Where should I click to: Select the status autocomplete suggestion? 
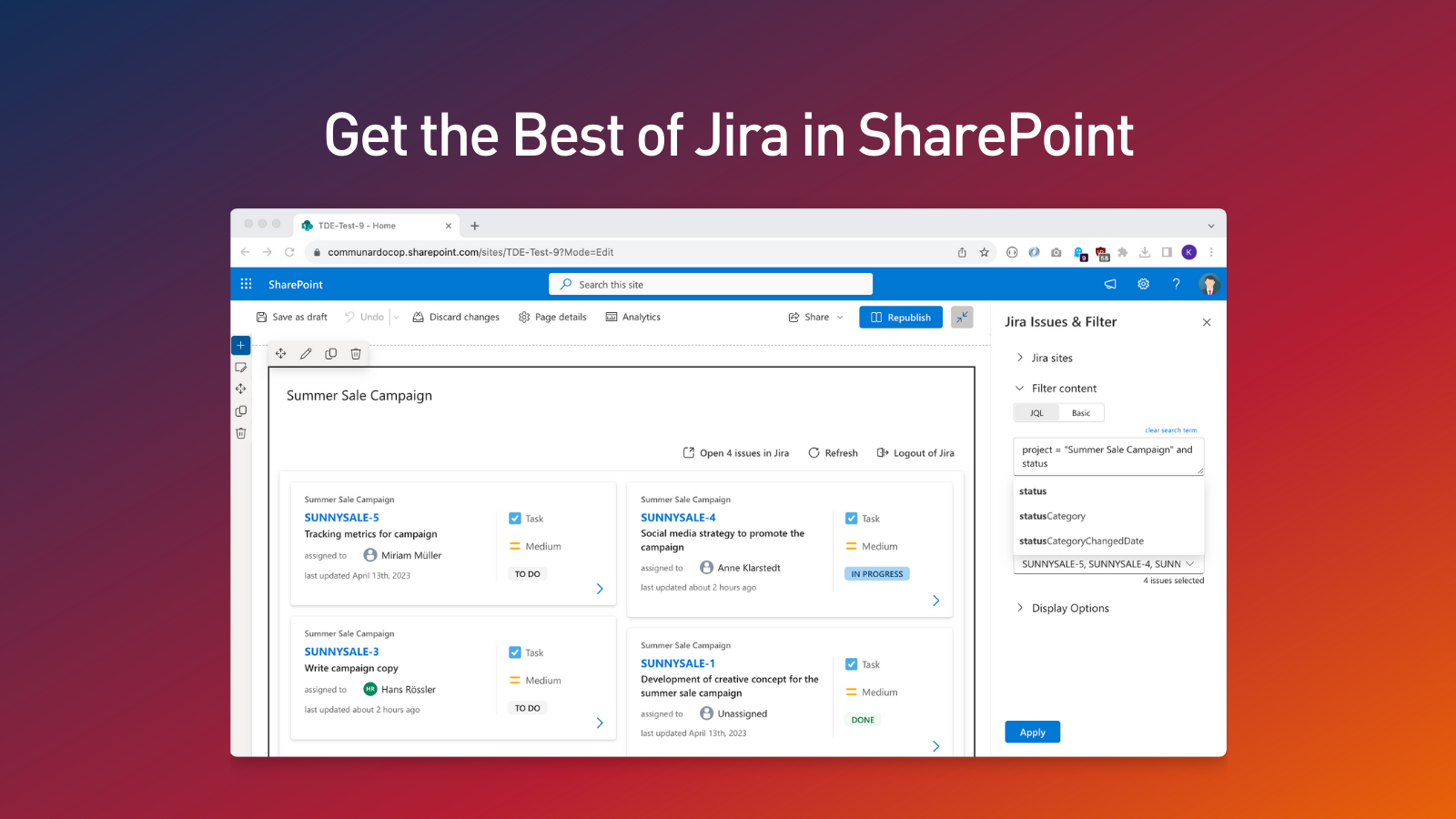[1108, 491]
